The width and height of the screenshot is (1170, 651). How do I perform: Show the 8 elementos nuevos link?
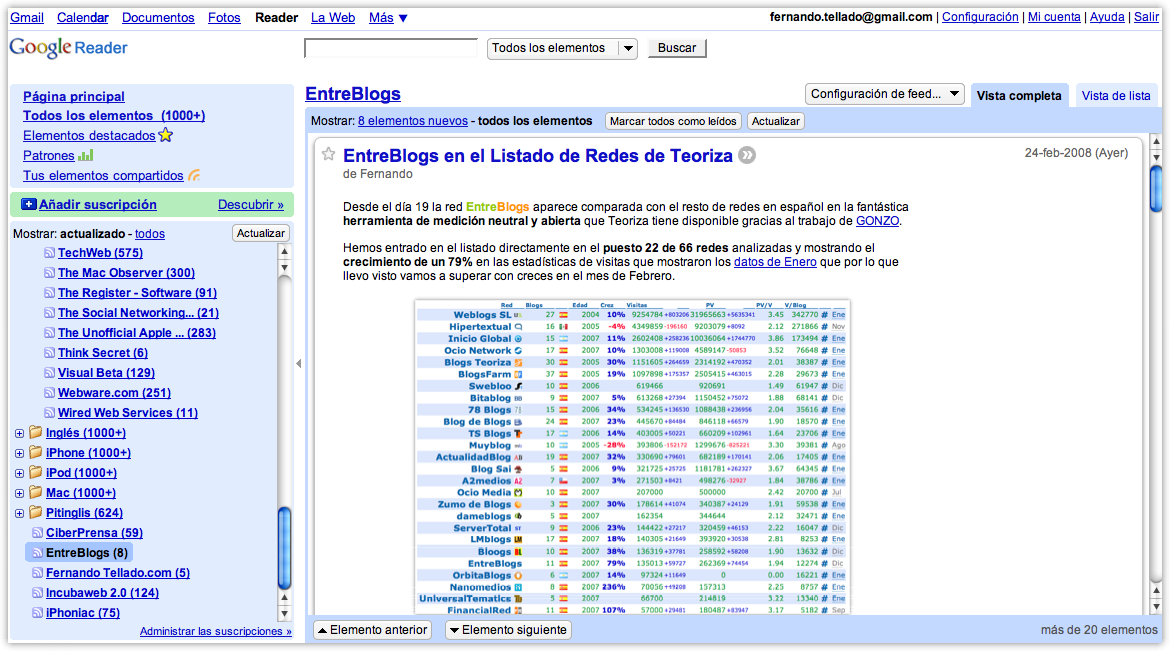click(413, 121)
